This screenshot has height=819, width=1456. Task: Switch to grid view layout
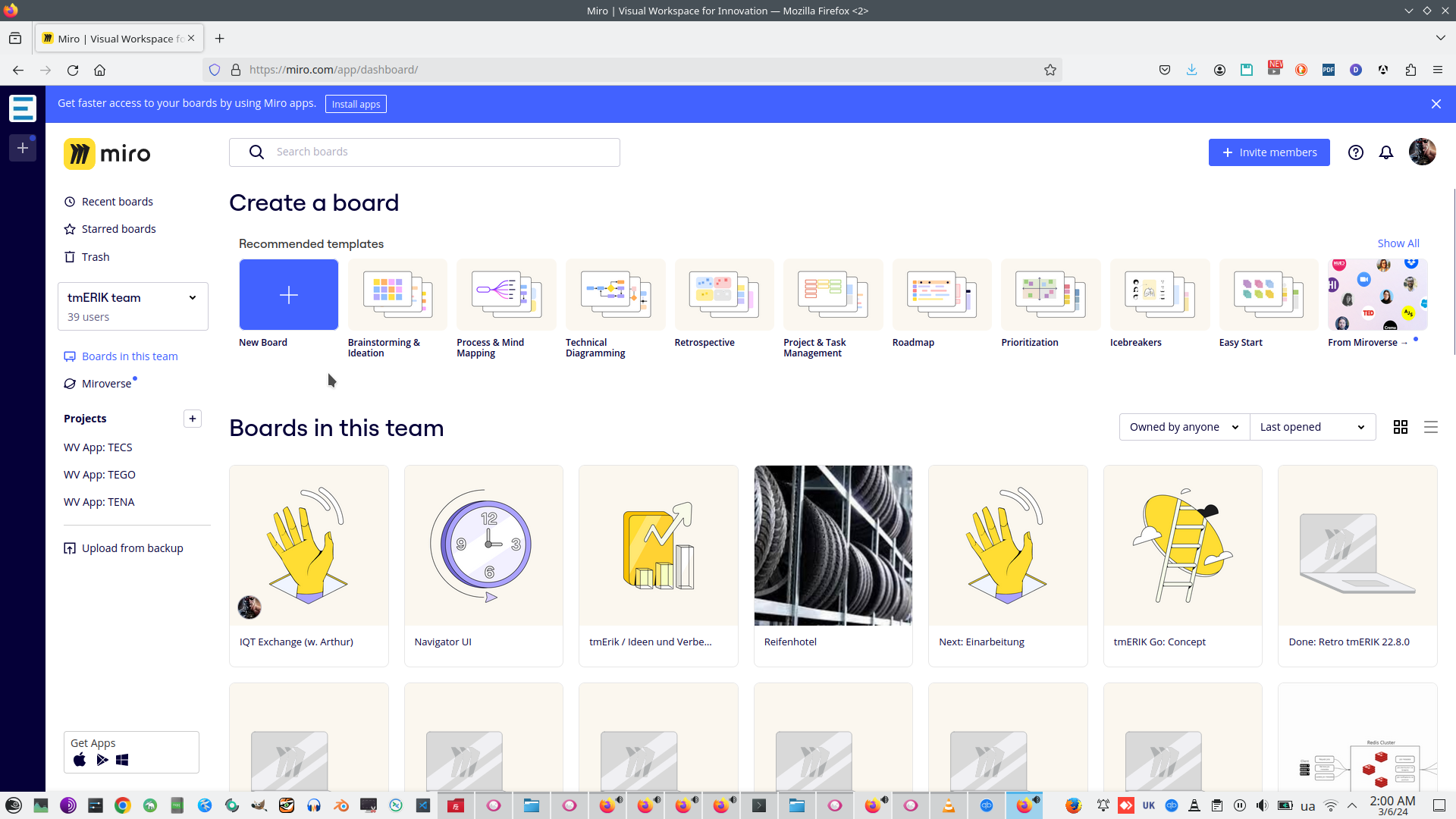(x=1400, y=427)
